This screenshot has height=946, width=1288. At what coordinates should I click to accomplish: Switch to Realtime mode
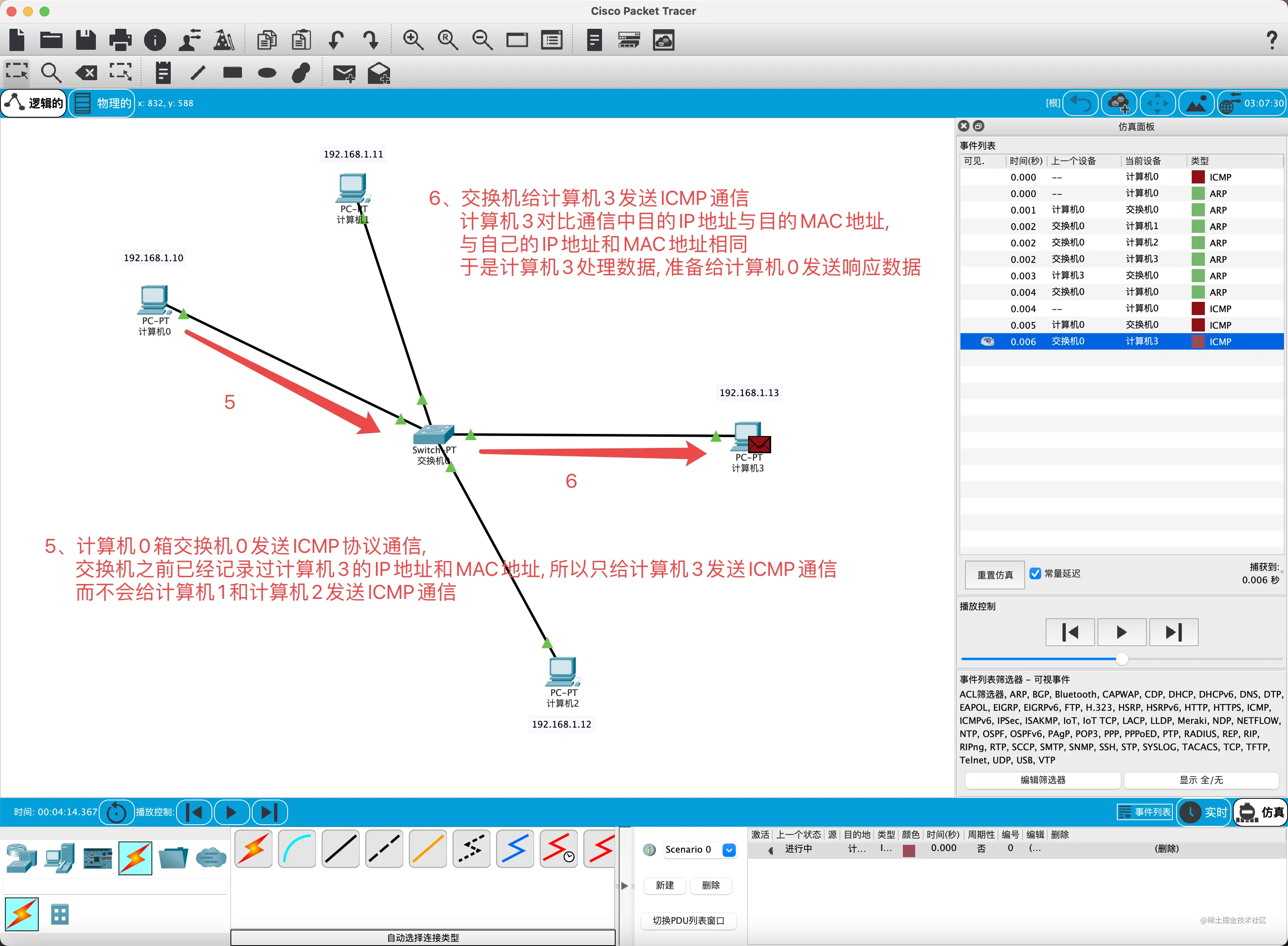coord(1204,812)
